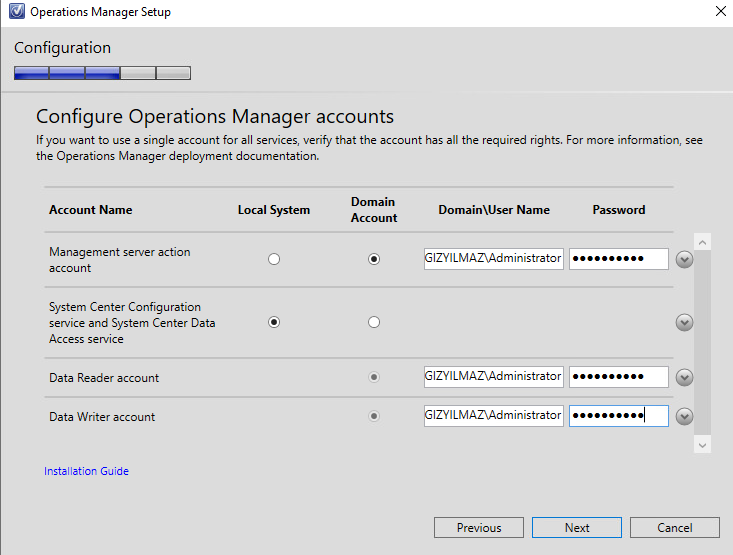
Task: Click the Configuration progress bar
Action: pyautogui.click(x=102, y=73)
